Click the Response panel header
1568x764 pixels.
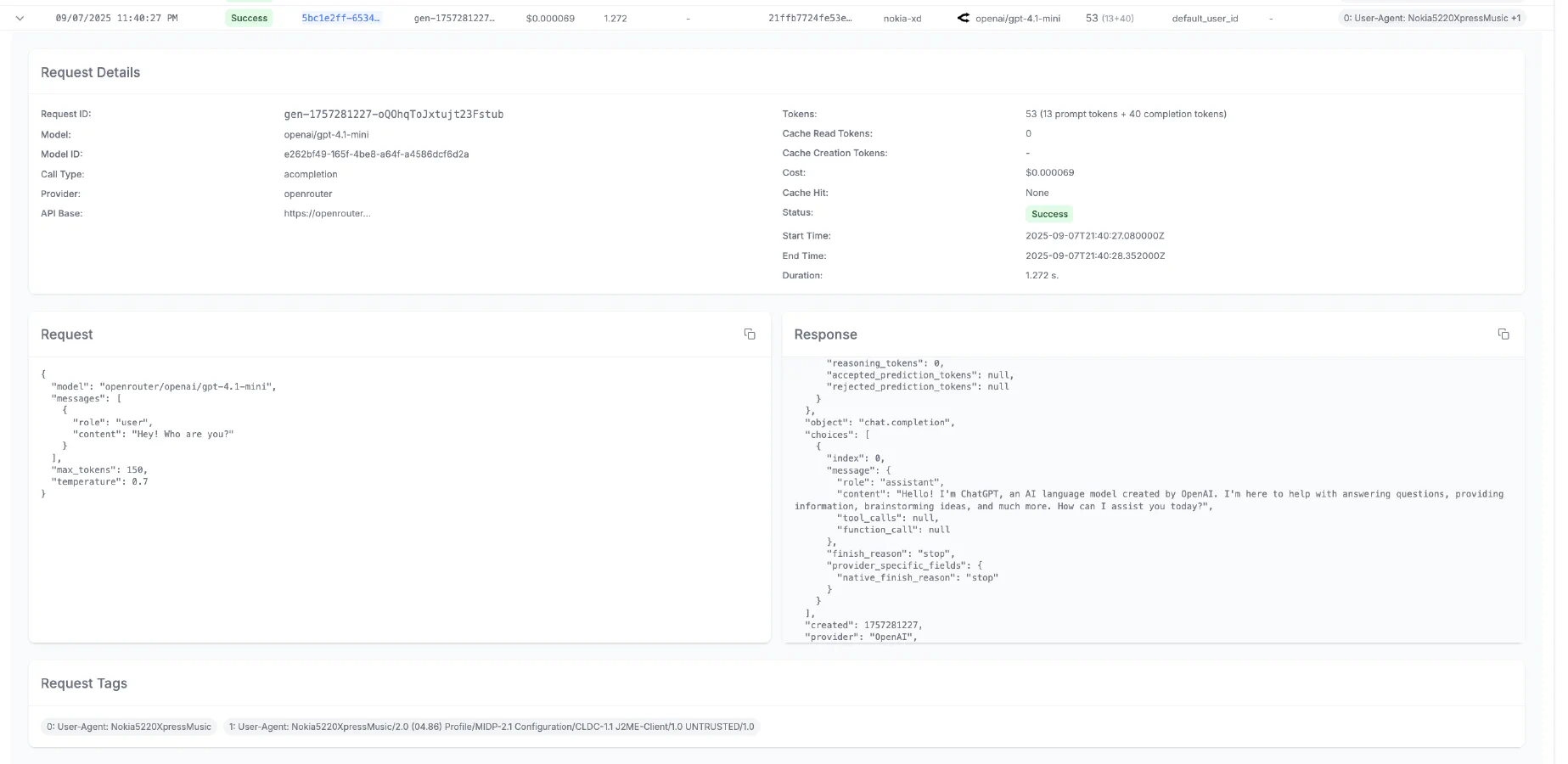click(824, 334)
